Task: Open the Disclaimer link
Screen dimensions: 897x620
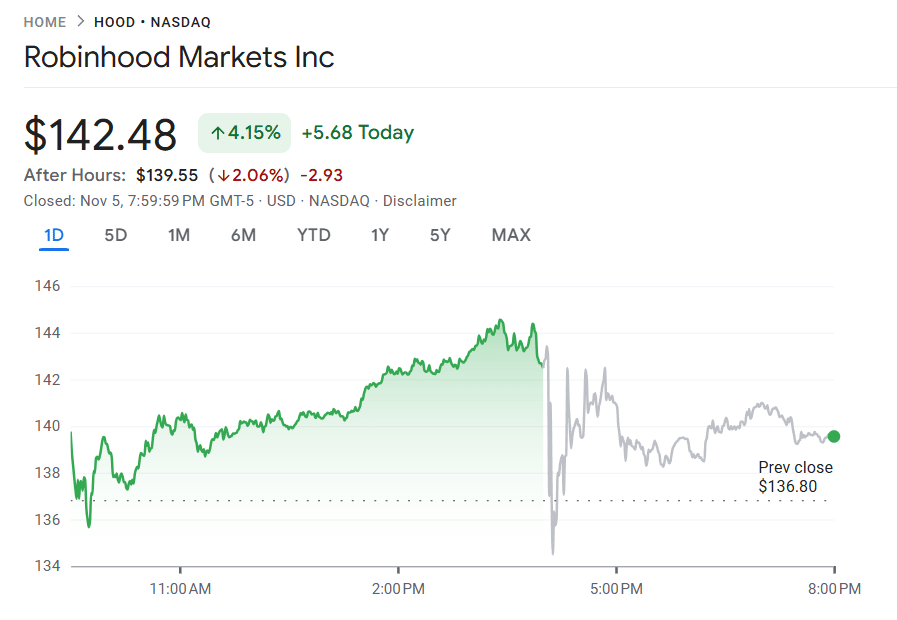Action: point(419,200)
